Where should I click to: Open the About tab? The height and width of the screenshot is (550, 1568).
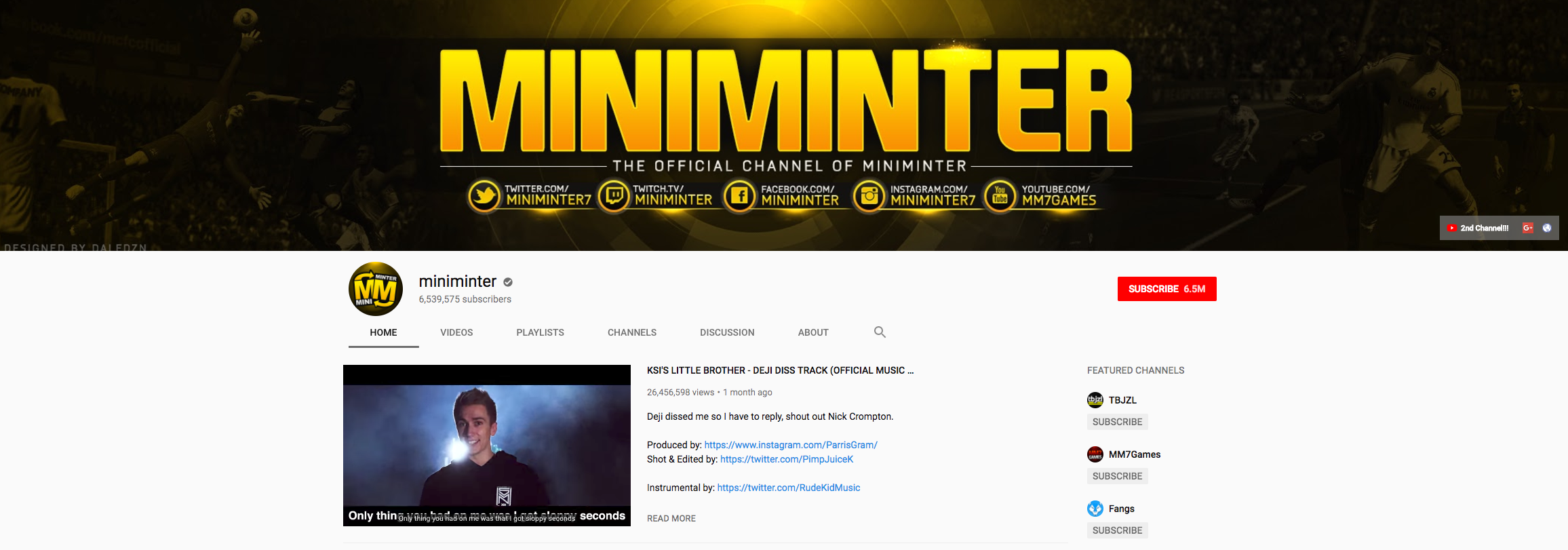[x=813, y=332]
